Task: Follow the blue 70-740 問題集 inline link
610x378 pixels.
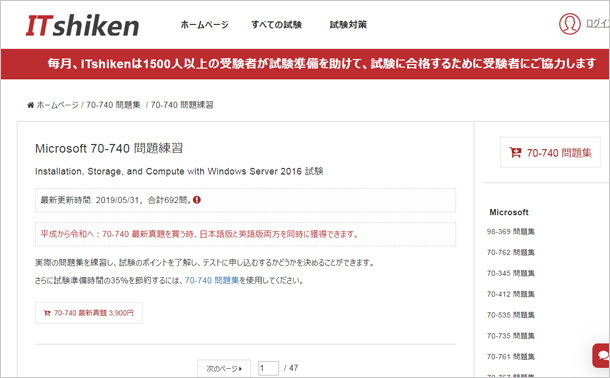Action: (212, 280)
